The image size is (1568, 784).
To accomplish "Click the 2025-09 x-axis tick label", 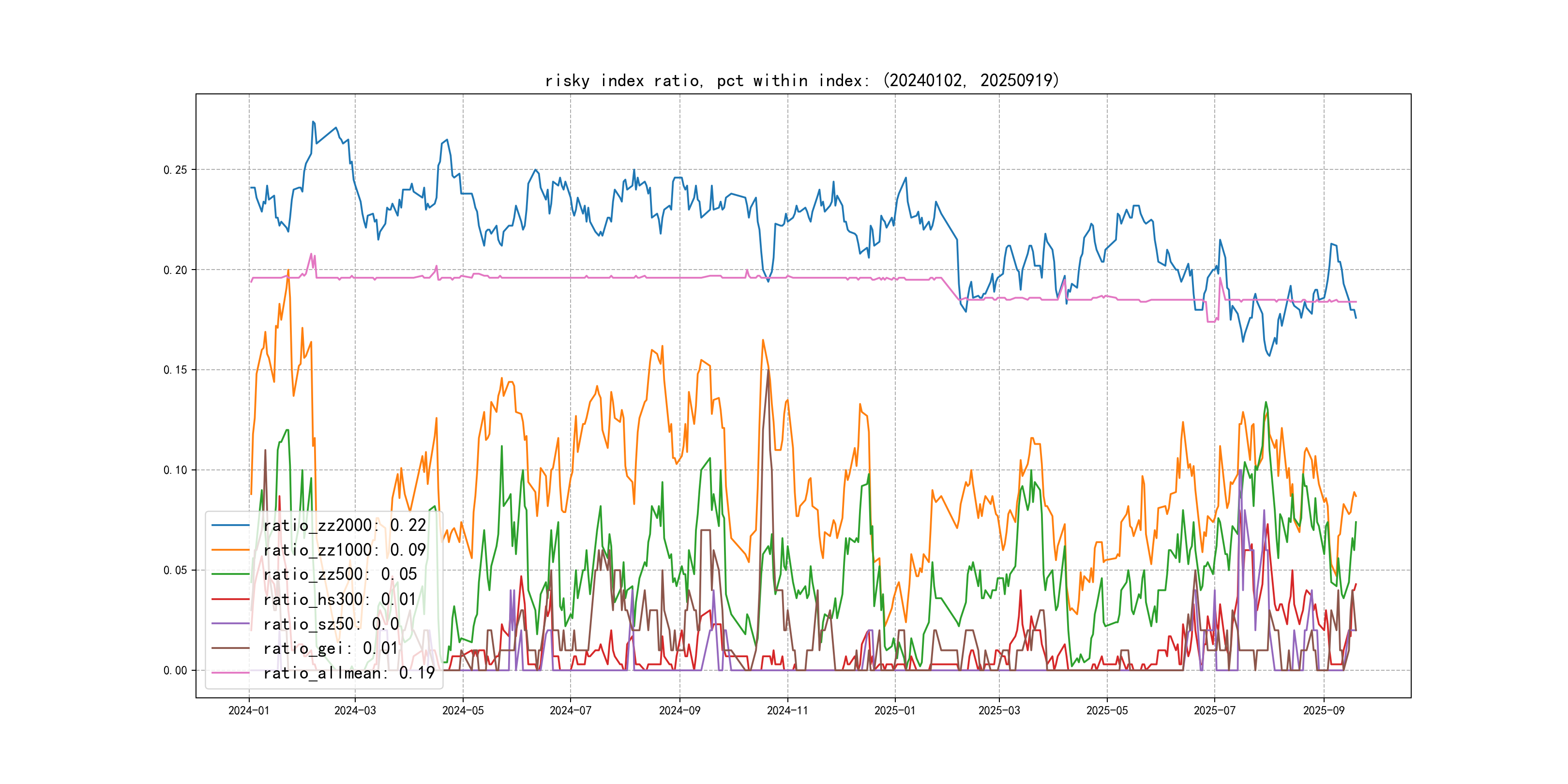I will tap(1323, 710).
